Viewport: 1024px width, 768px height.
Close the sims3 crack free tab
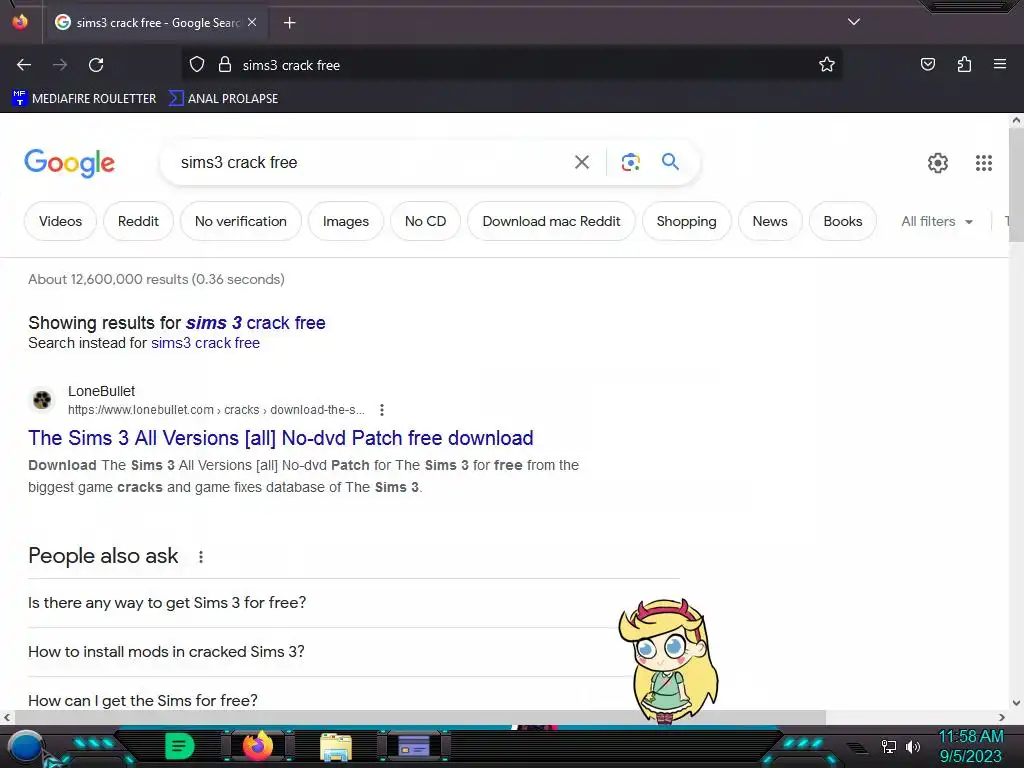pyautogui.click(x=252, y=22)
